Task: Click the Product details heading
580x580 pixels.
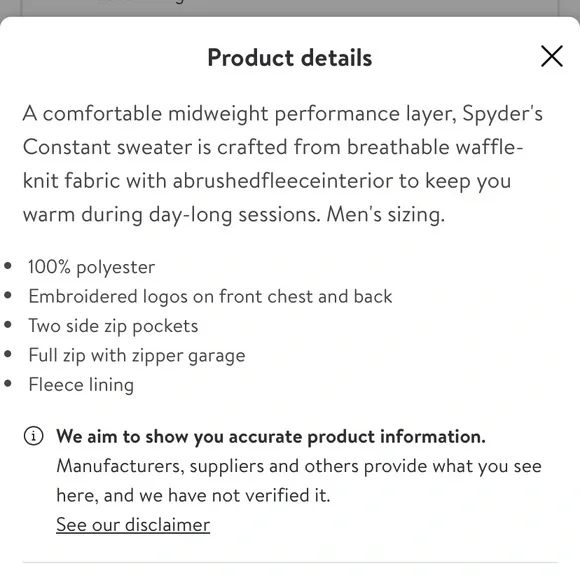Action: coord(290,58)
